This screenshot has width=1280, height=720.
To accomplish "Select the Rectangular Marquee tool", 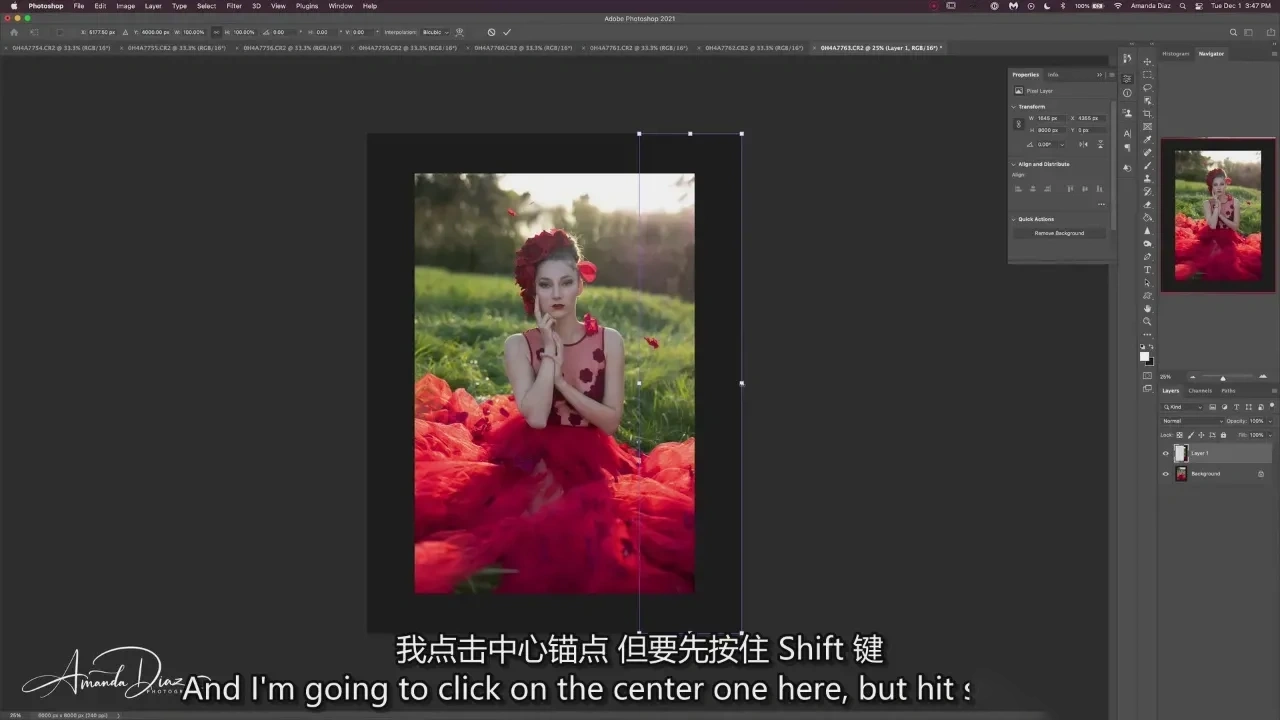I will pyautogui.click(x=1147, y=75).
